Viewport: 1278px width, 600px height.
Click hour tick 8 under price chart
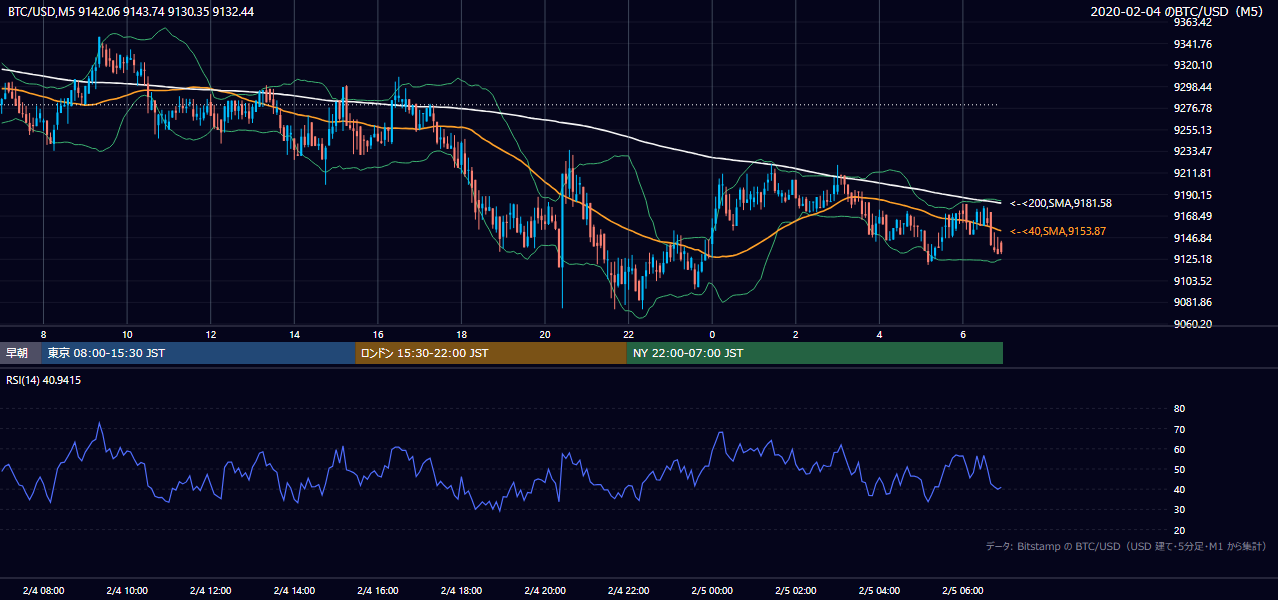(43, 333)
